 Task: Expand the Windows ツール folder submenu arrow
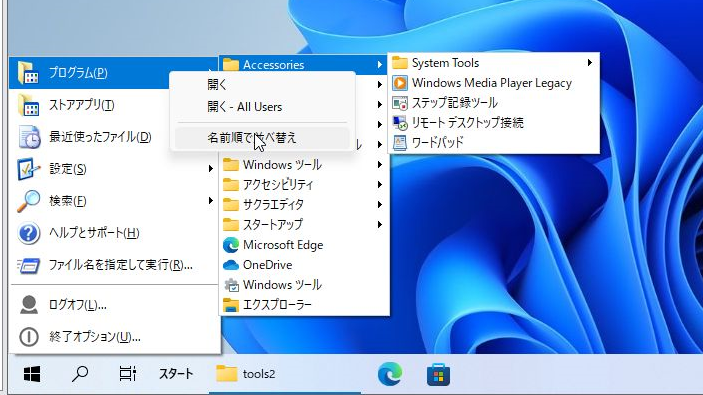(380, 165)
